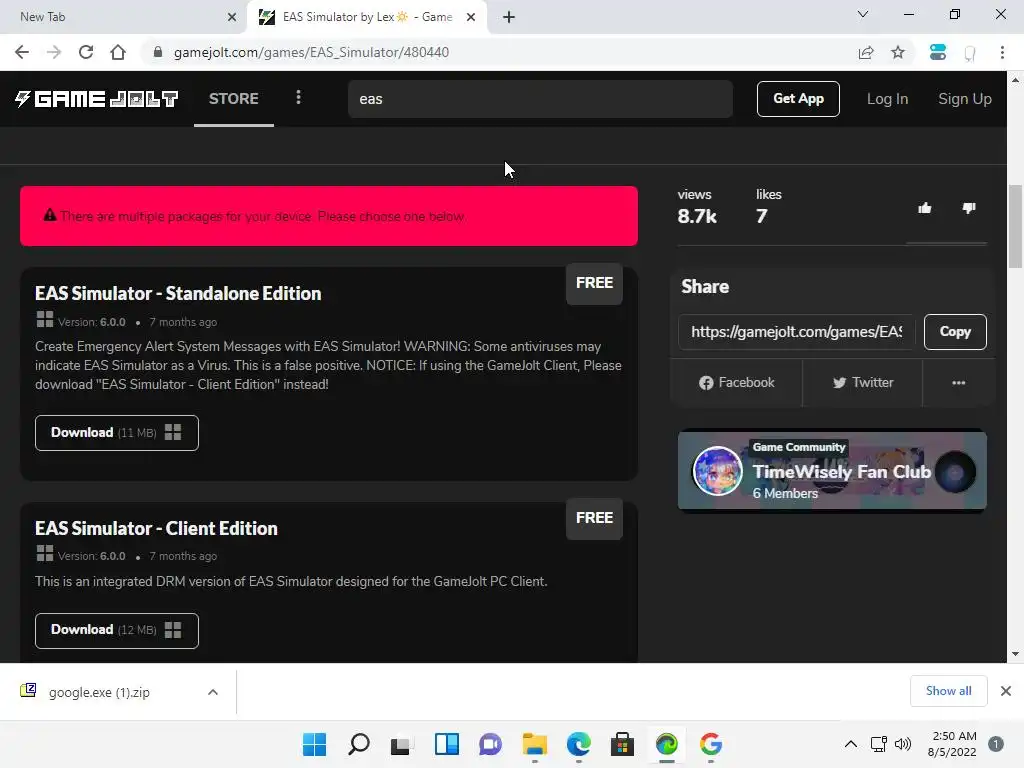Open the Windows Start menu
The width and height of the screenshot is (1024, 768).
(x=314, y=744)
